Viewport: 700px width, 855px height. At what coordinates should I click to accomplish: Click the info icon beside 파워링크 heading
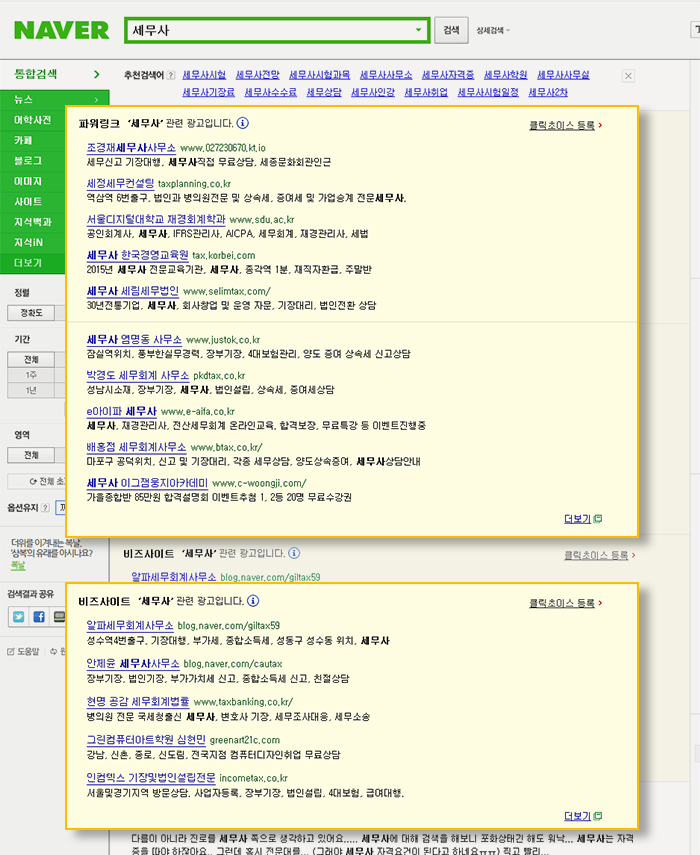click(x=243, y=123)
